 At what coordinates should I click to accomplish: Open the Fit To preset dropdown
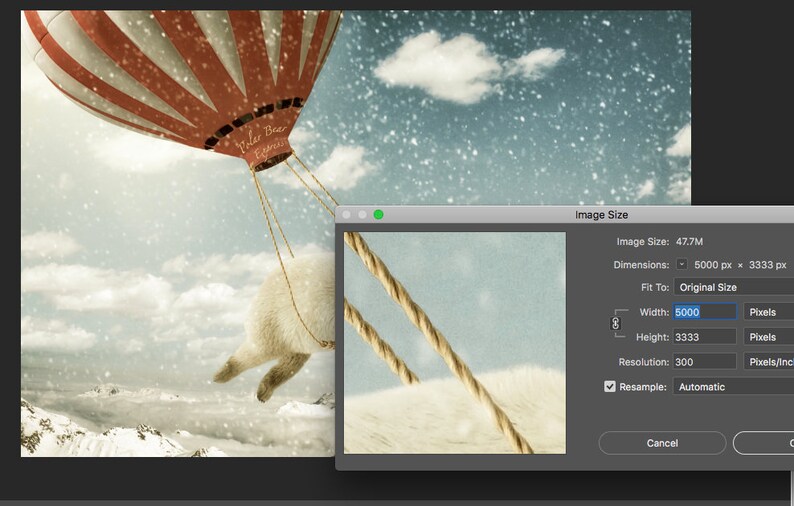tap(734, 287)
